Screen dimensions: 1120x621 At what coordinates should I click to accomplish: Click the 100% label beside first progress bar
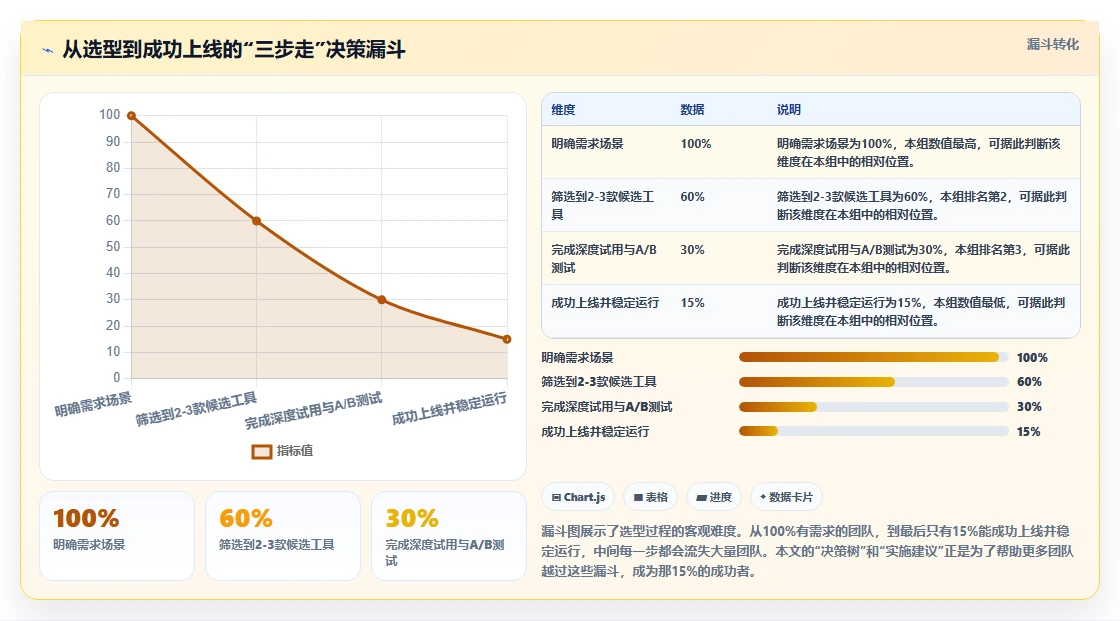[x=1032, y=357]
